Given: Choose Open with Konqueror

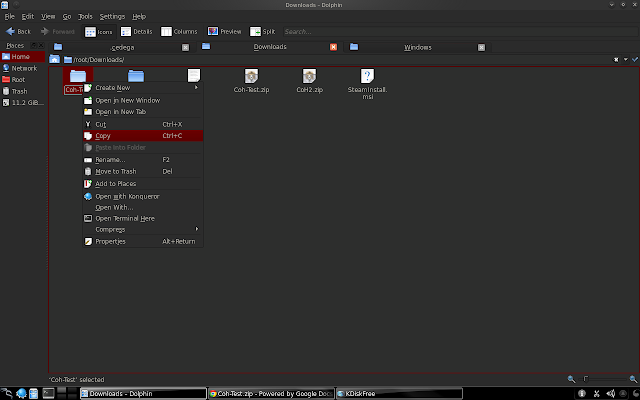Looking at the screenshot, I should (x=143, y=196).
